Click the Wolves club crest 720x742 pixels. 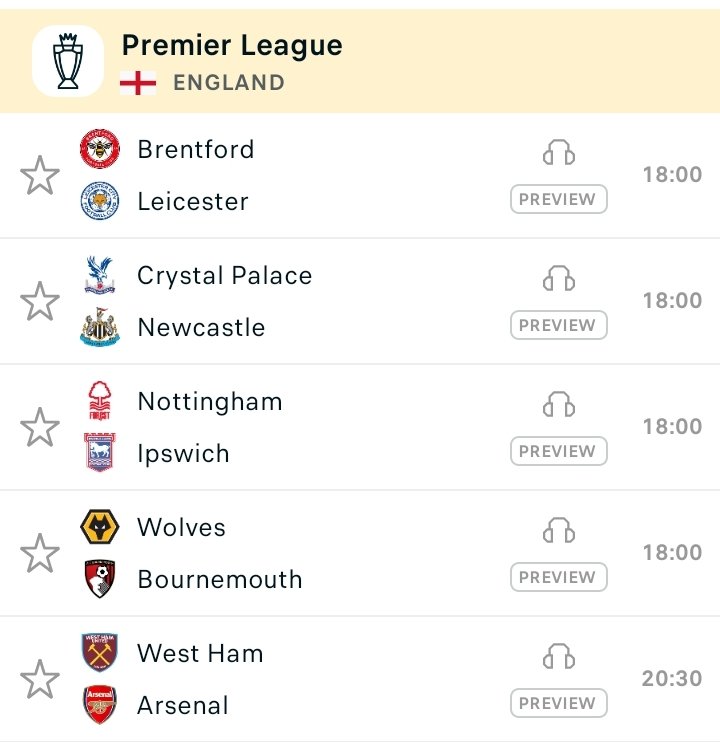pyautogui.click(x=99, y=527)
